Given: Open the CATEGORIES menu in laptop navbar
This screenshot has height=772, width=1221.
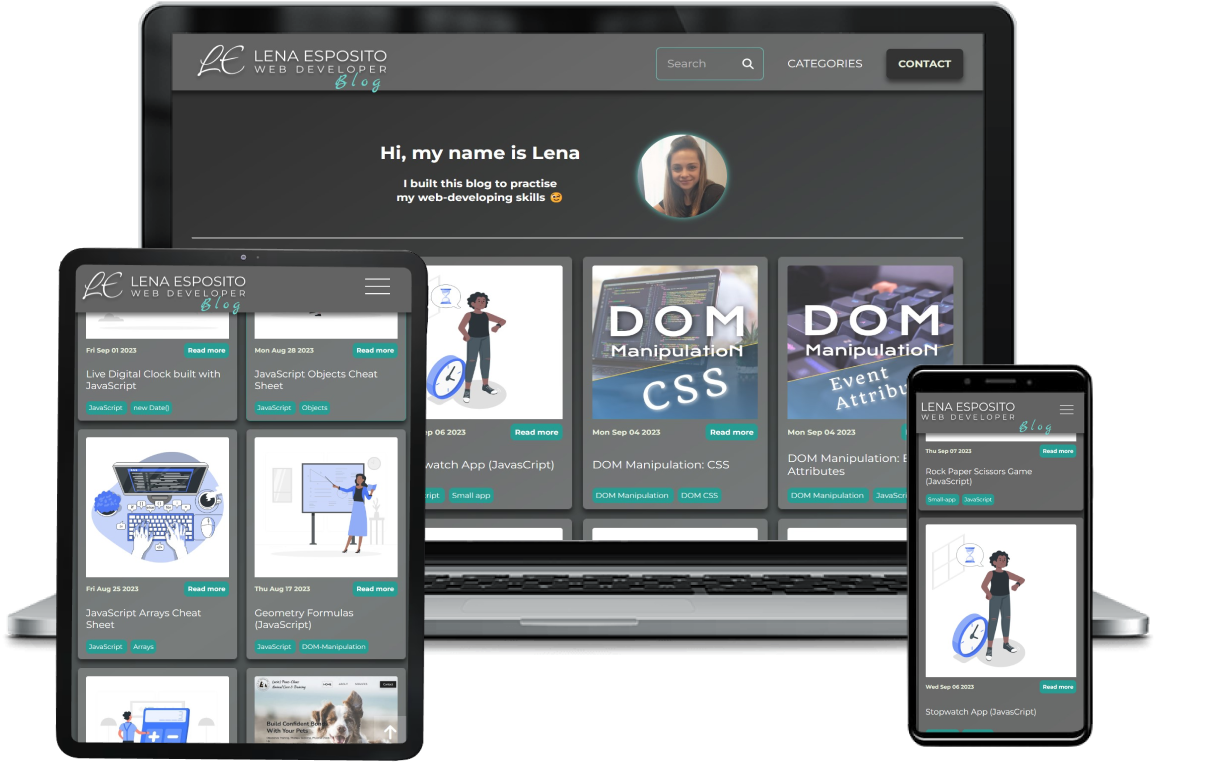Looking at the screenshot, I should click(824, 64).
